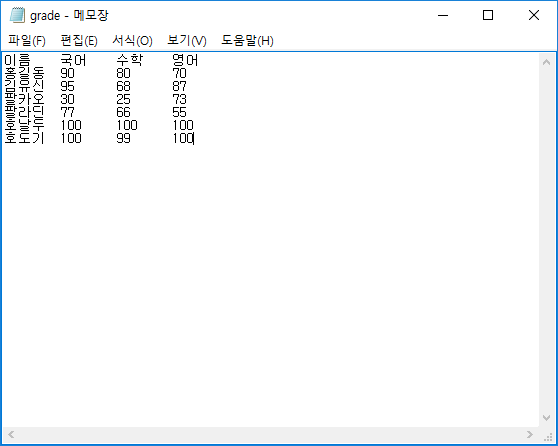Click the name 팔라딘
The width and height of the screenshot is (558, 446).
pyautogui.click(x=24, y=112)
